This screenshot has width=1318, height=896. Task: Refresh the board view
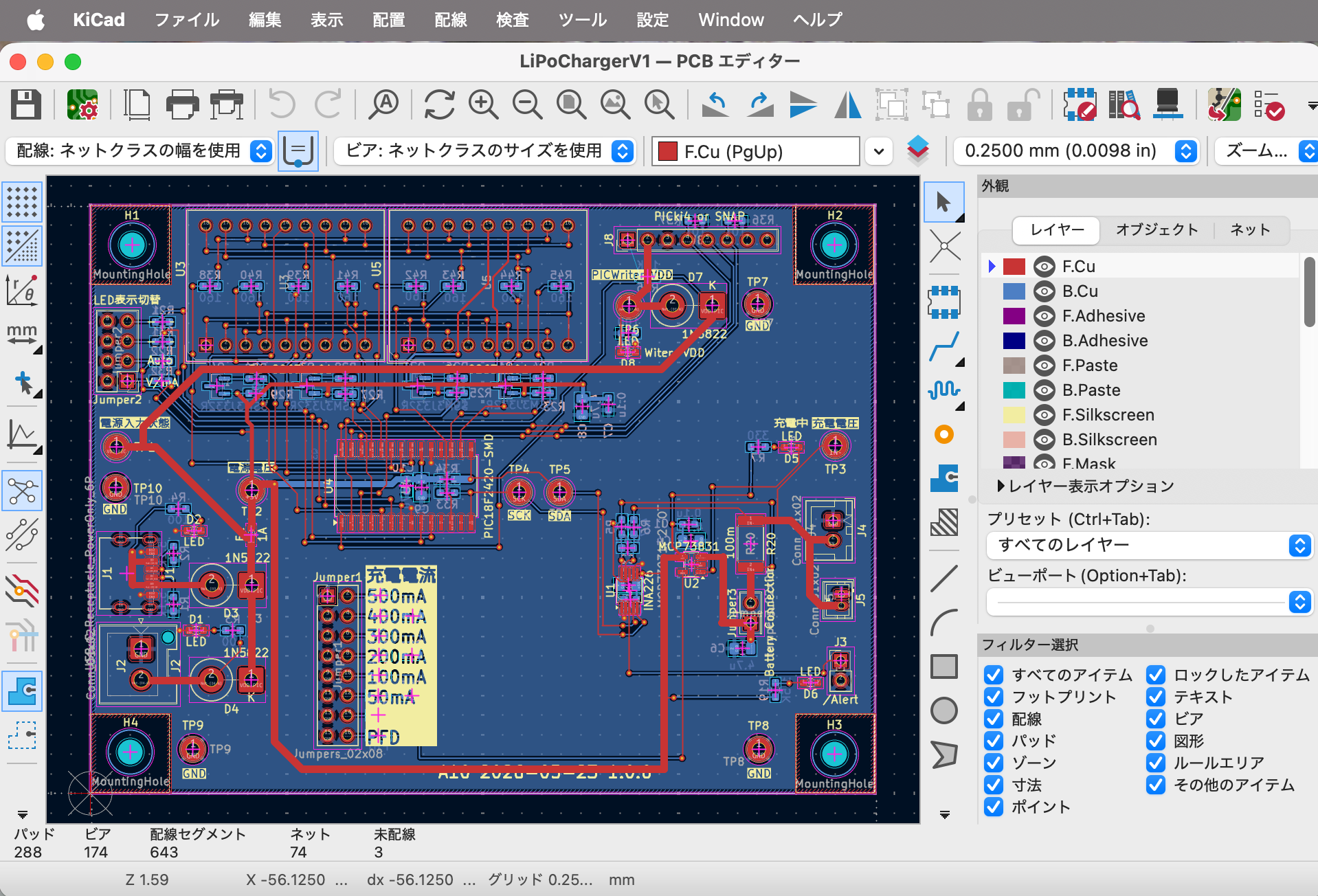pyautogui.click(x=440, y=105)
